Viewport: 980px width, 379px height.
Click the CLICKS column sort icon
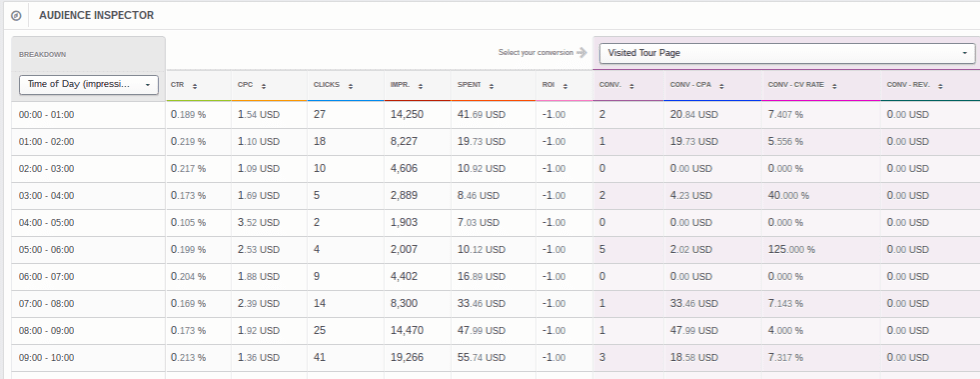pos(350,86)
